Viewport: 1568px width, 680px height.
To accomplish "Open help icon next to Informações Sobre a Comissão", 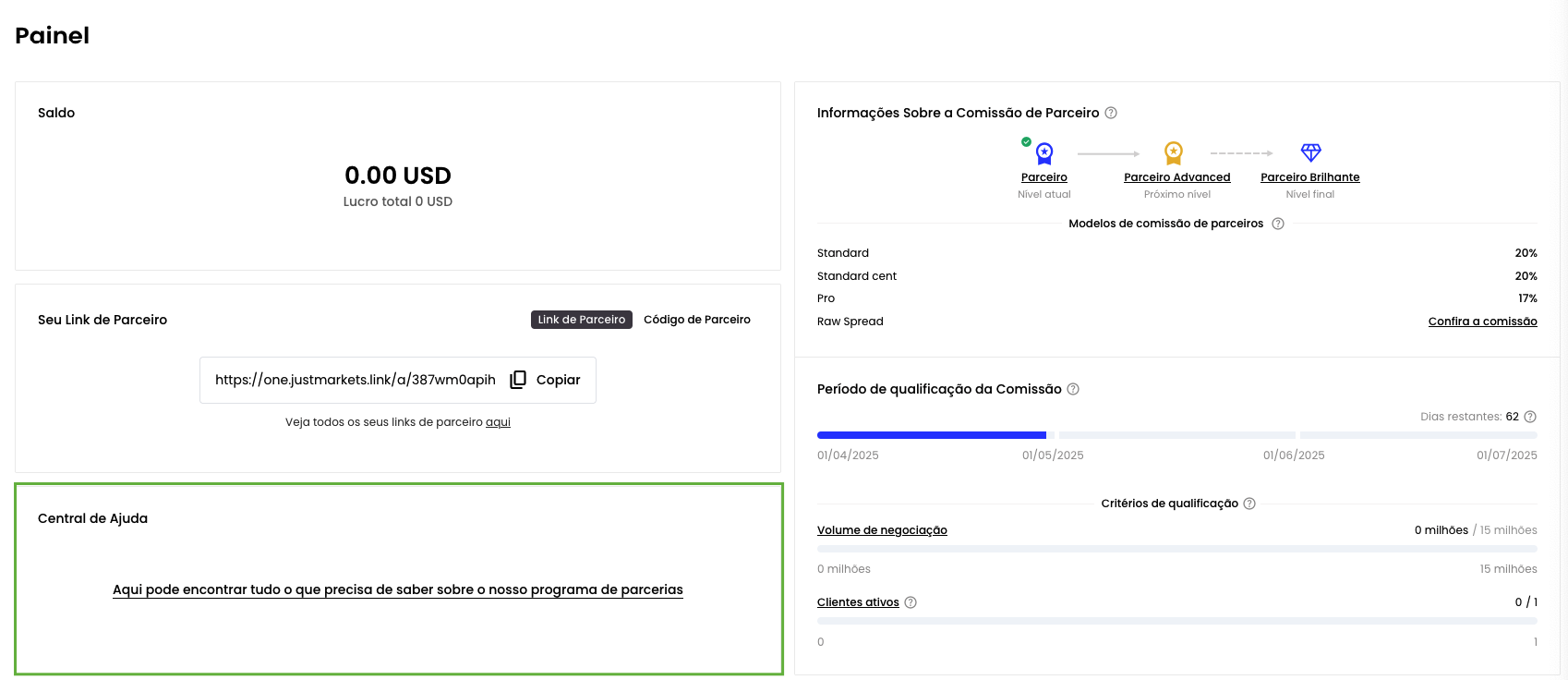I will tap(1111, 113).
